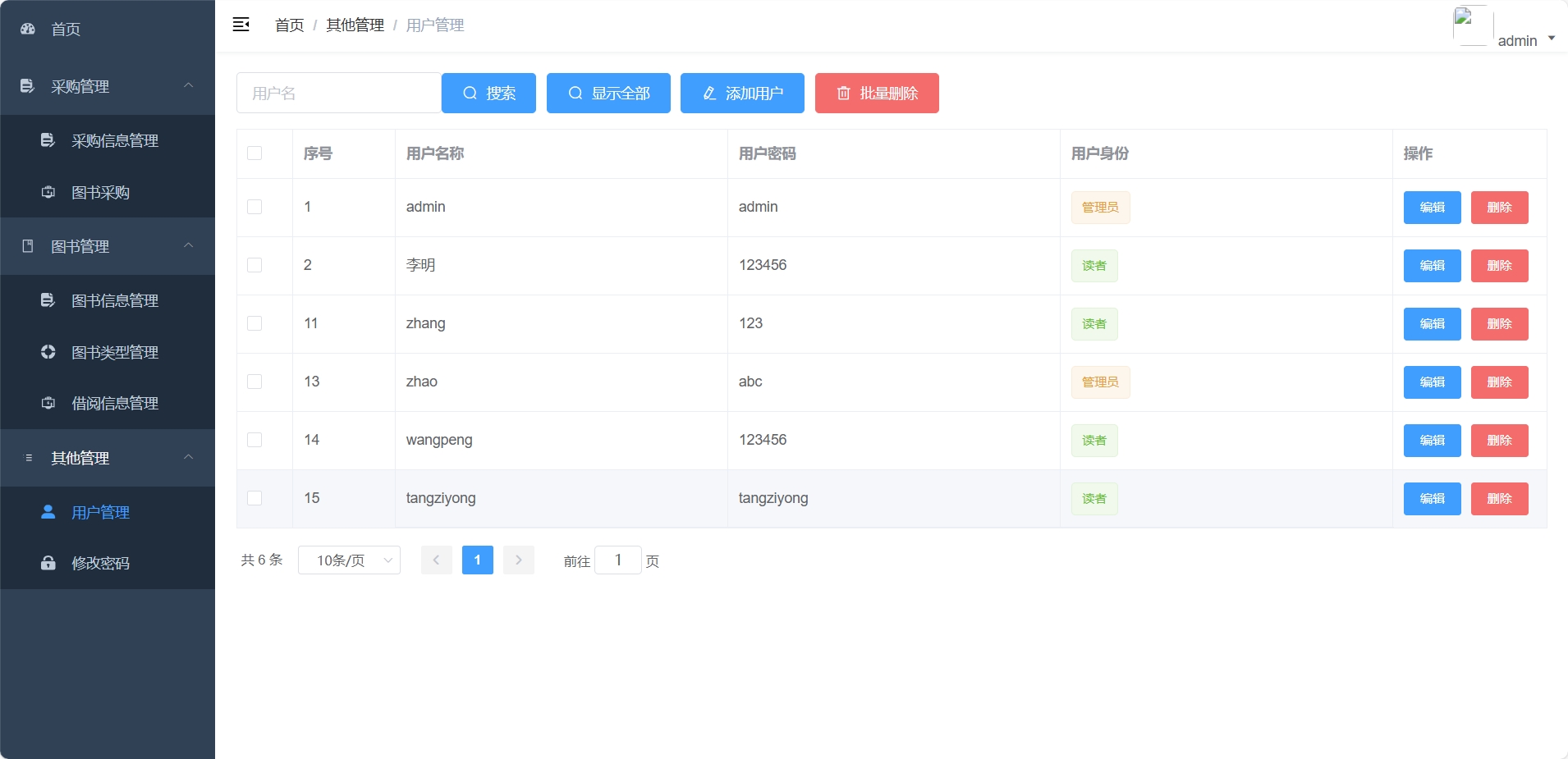Click the 采购信息管理 document icon
This screenshot has height=759, width=1568.
click(x=48, y=140)
